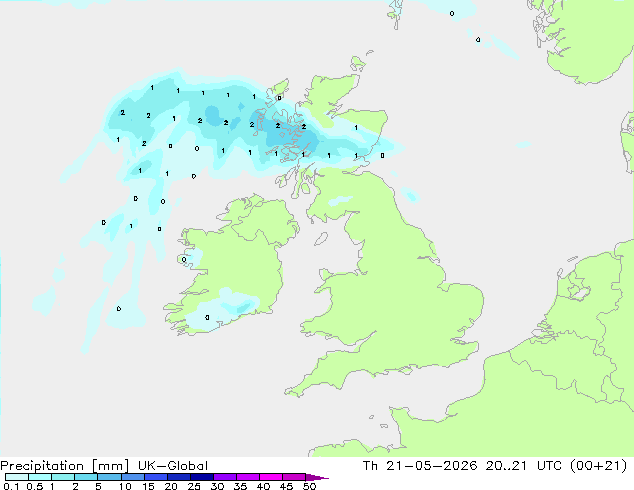Click the "10" legend scale label
Viewport: 634px width, 490px height.
tap(125, 486)
